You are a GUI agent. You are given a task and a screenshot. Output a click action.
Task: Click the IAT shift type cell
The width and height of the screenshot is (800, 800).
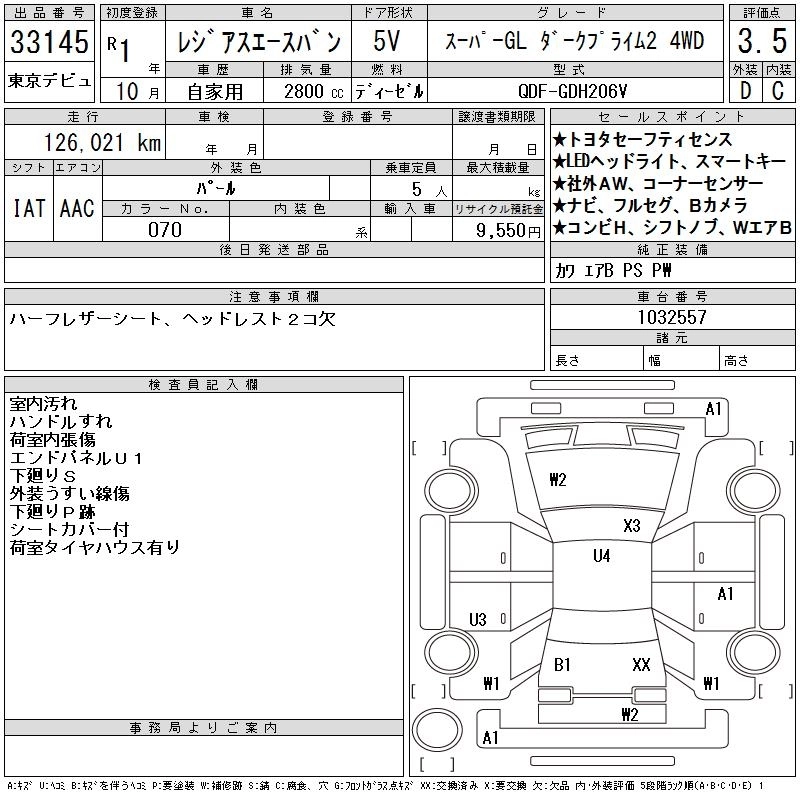point(28,208)
